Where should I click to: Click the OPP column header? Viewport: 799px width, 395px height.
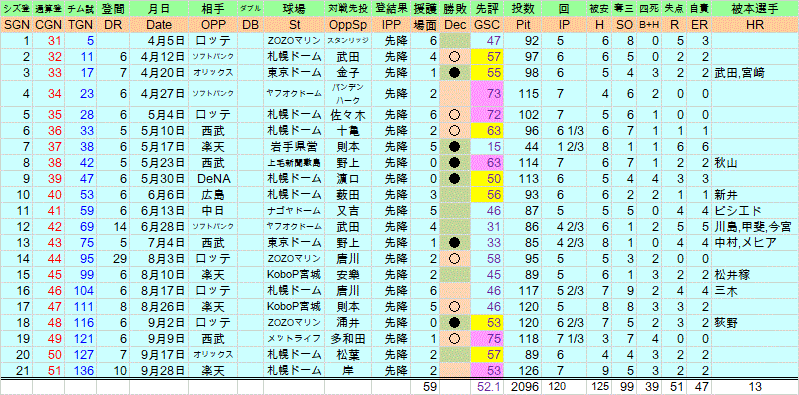(212, 24)
